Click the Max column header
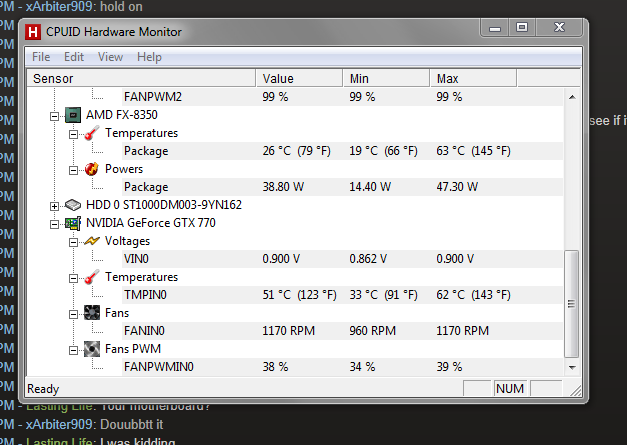 coord(473,78)
